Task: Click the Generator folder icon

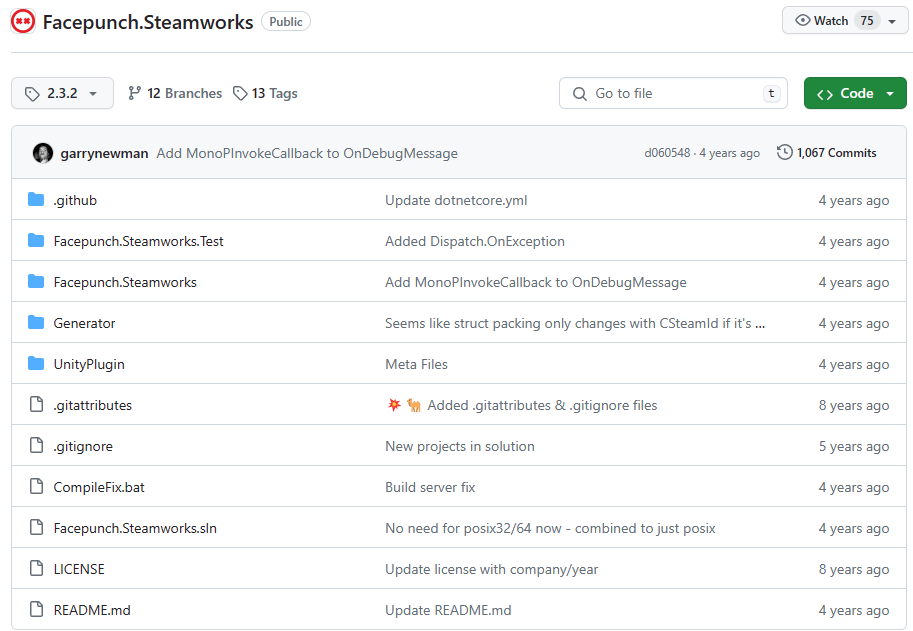Action: coord(36,322)
